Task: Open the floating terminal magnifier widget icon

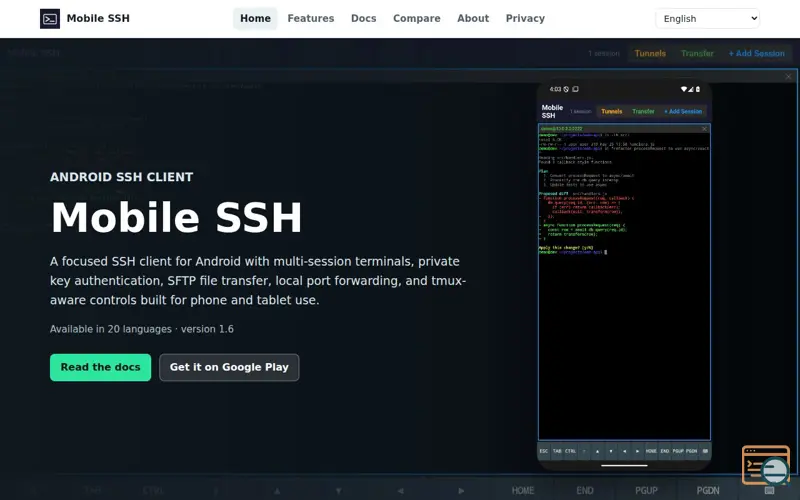Action: pos(766,465)
